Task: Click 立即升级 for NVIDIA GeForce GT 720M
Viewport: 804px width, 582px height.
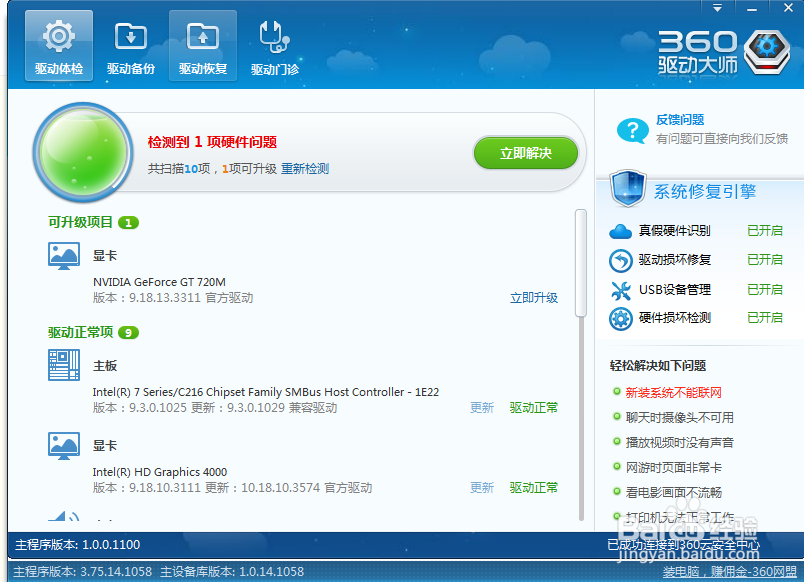Action: click(x=534, y=298)
